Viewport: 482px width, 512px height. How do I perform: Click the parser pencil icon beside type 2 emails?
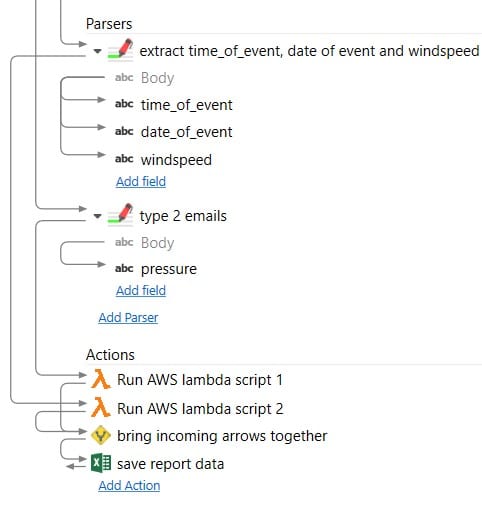[120, 215]
